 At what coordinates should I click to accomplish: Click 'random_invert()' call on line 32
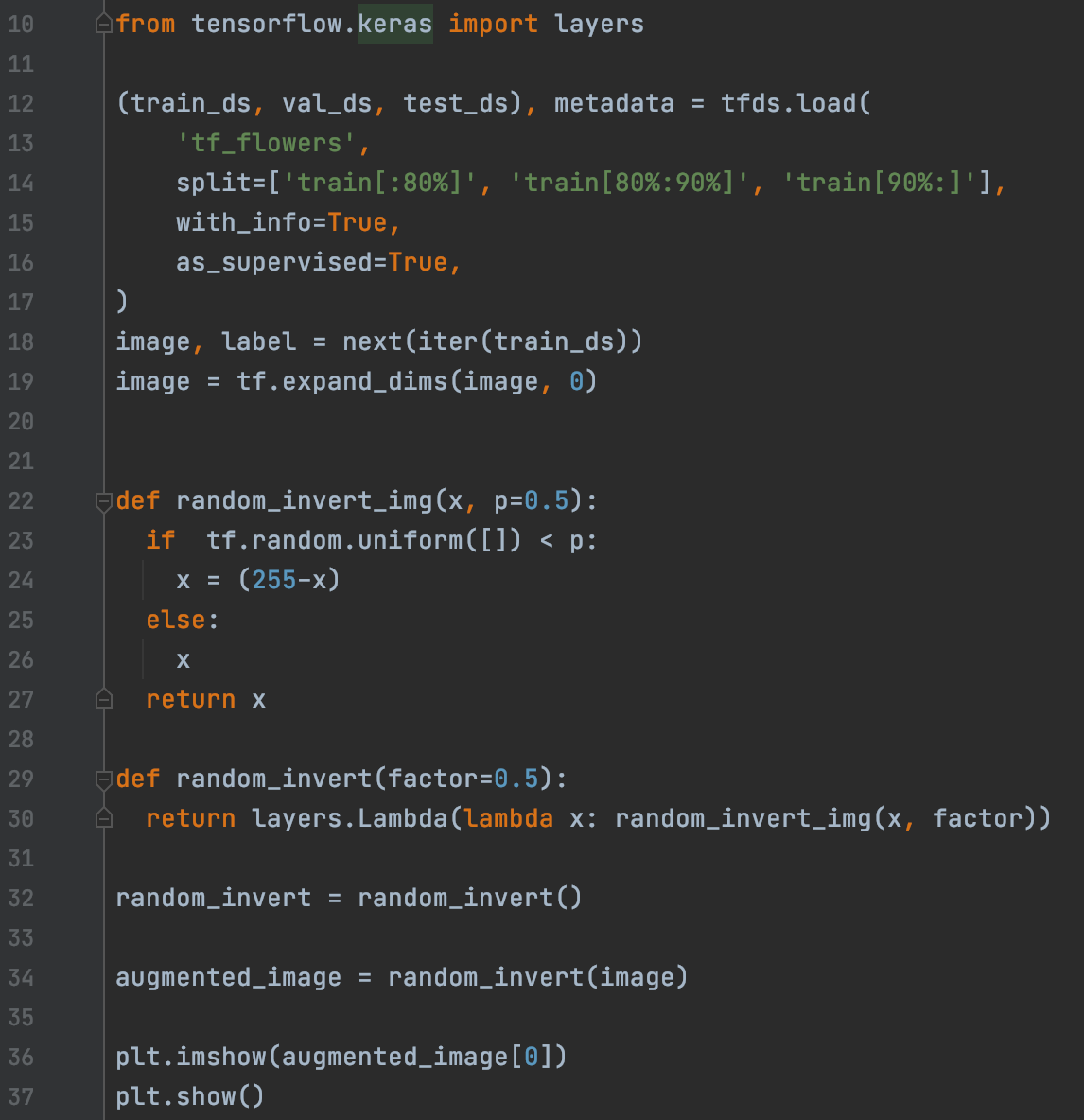470,898
